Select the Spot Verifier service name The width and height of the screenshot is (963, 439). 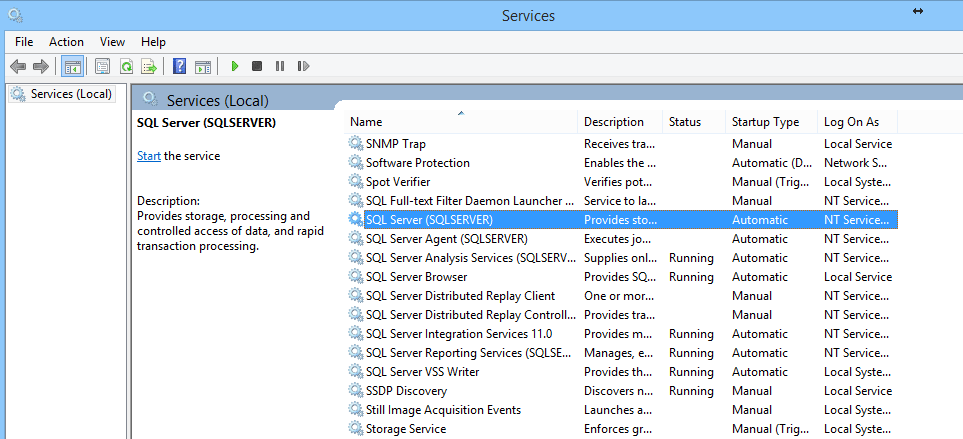click(x=398, y=182)
